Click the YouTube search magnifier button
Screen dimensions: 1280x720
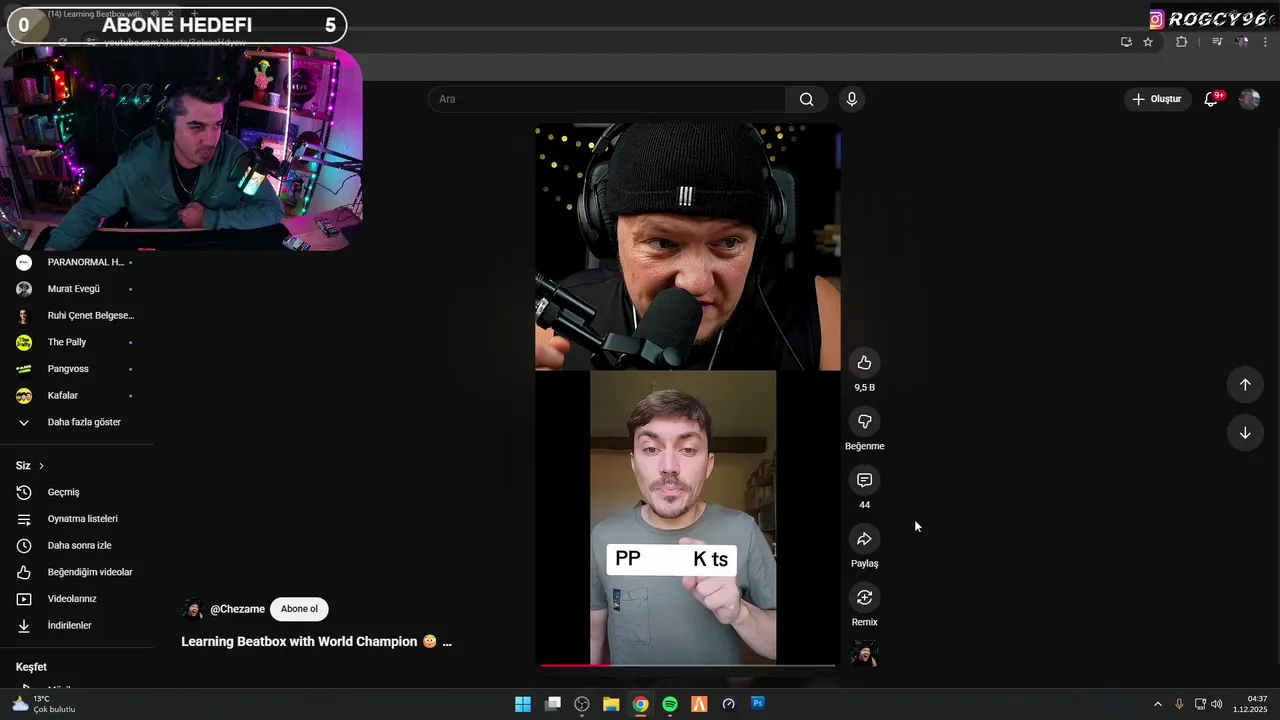806,99
